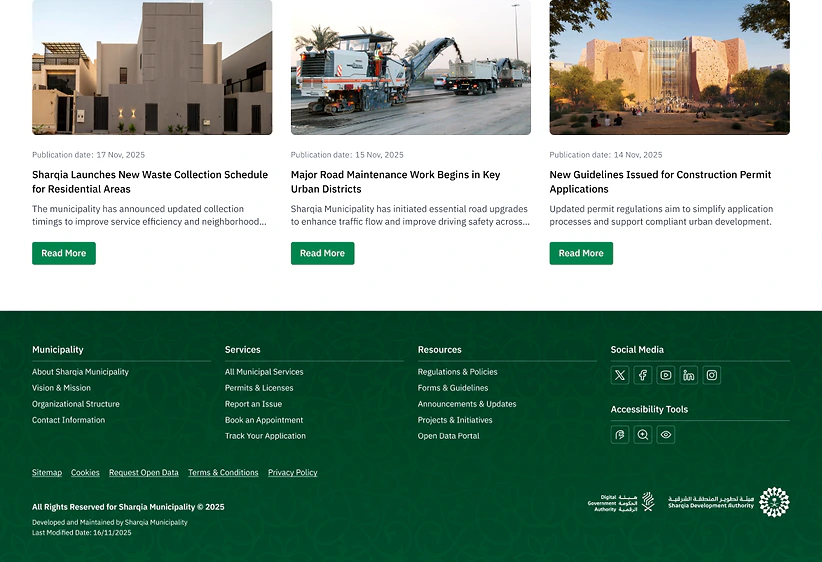Viewport: 822px width, 562px height.
Task: Open All Municipal Services link
Action: tap(264, 372)
